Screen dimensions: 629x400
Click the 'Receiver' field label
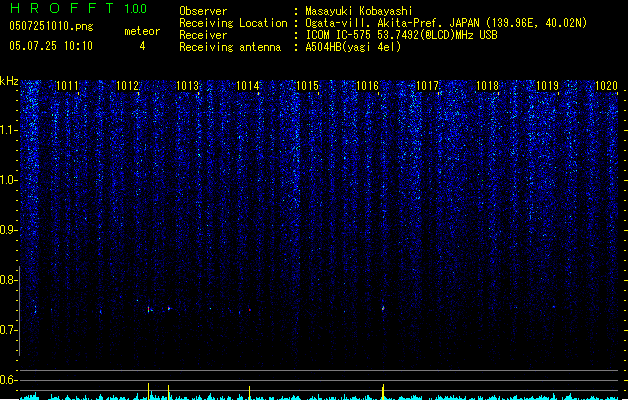(203, 35)
